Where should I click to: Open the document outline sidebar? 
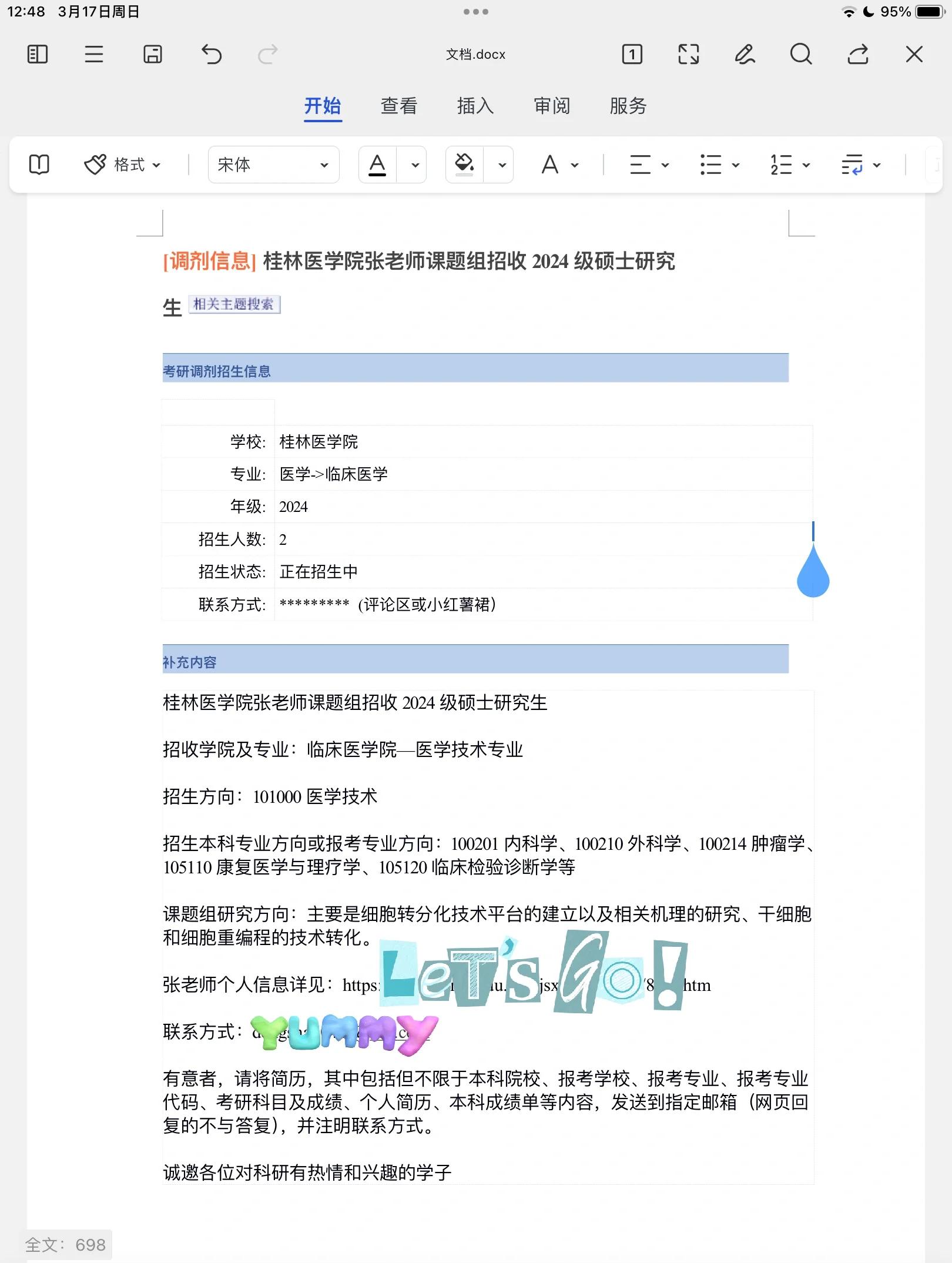point(37,54)
